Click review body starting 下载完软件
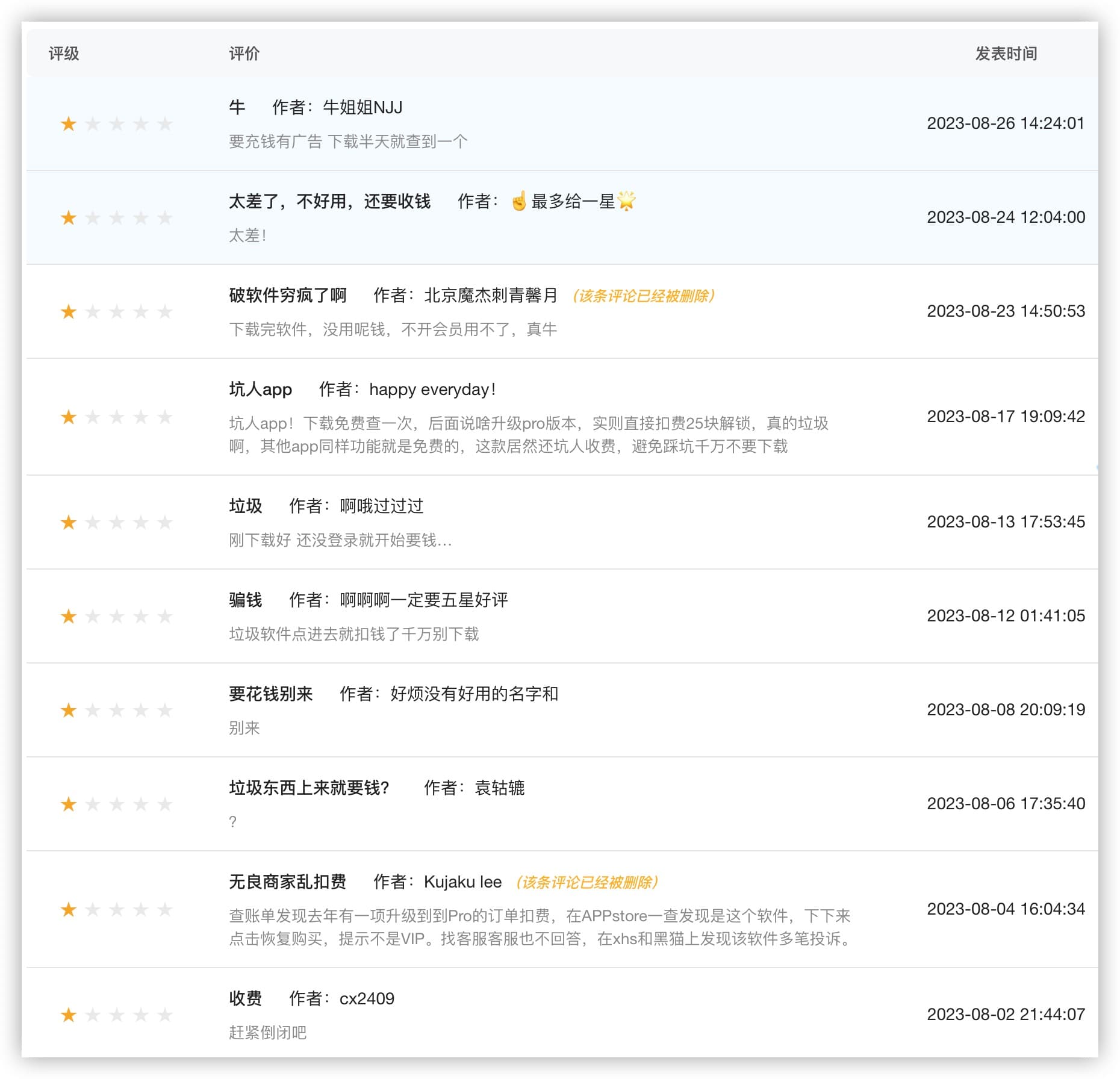Viewport: 1120px width, 1079px height. (x=393, y=329)
